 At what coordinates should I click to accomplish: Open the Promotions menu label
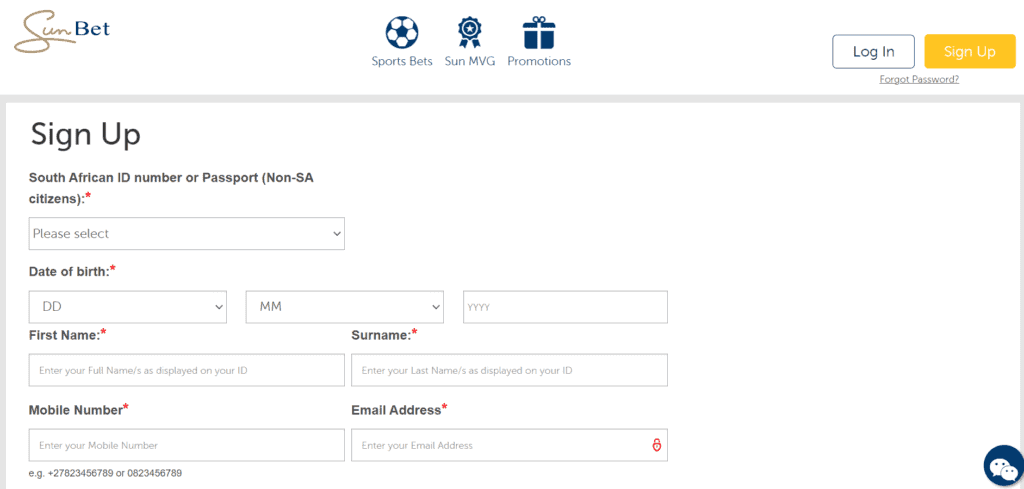tap(539, 61)
